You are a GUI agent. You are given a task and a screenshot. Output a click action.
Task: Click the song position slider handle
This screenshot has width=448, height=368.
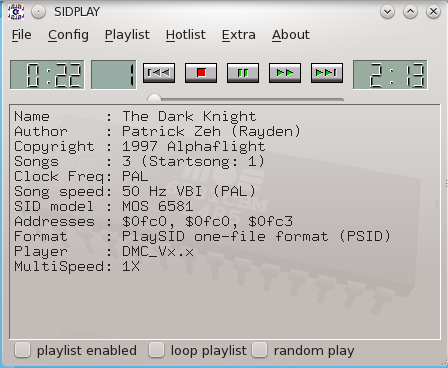154,98
